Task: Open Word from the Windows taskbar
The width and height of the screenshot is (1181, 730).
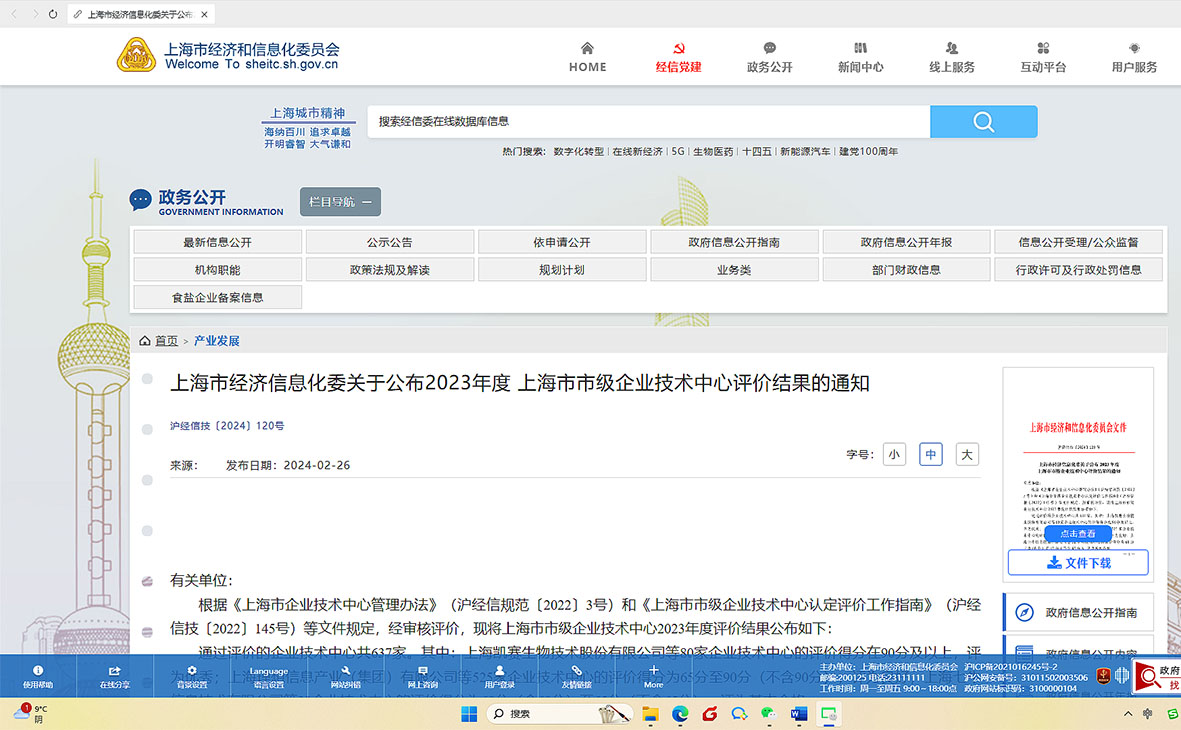Action: coord(799,714)
